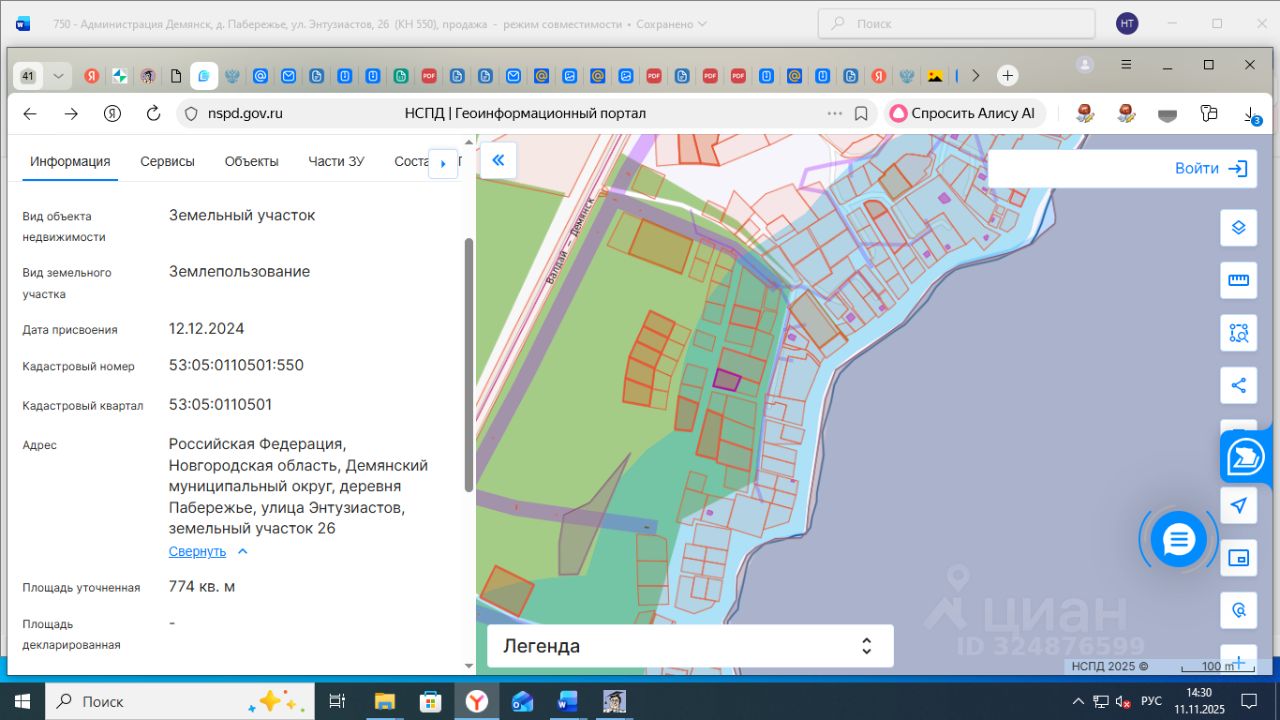Click Спросить Алису AI button
Viewport: 1280px width, 720px height.
click(x=963, y=114)
